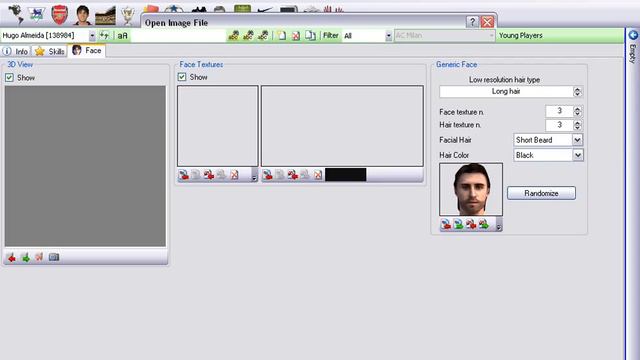Click the blue arrow icon on right sidebar
This screenshot has height=360, width=640.
point(633,35)
